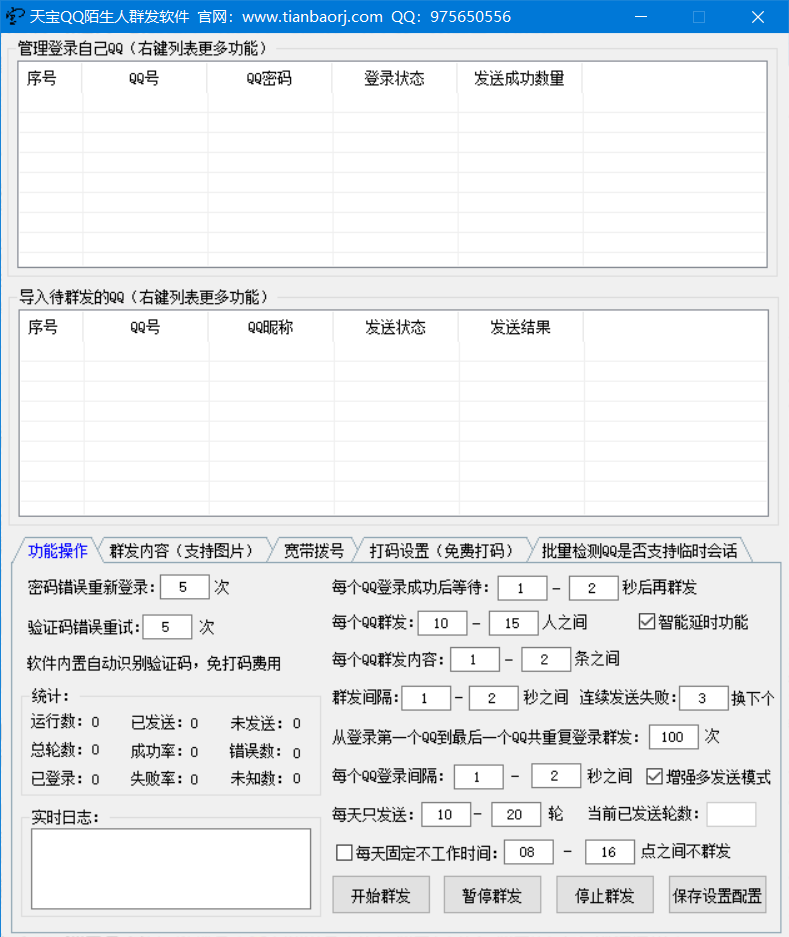Click the 每天只发送 minimum rounds field showing 10

pos(446,814)
